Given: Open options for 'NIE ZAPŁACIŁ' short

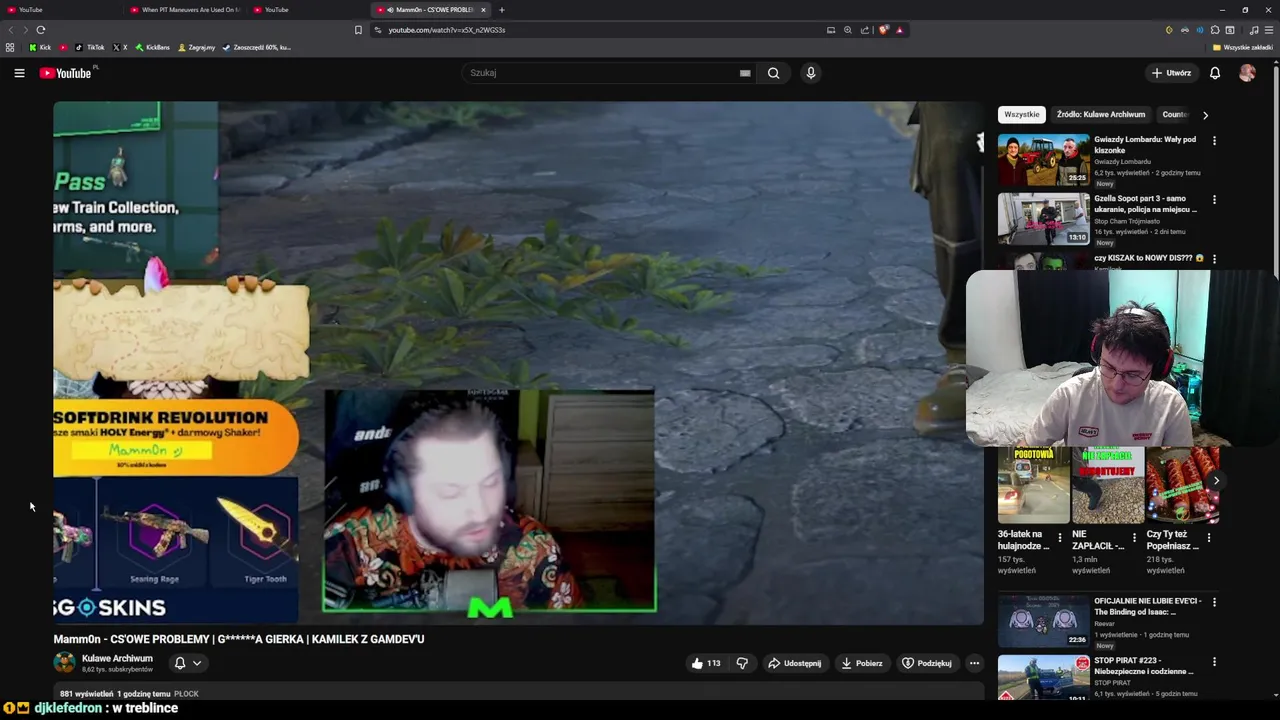Looking at the screenshot, I should (x=1134, y=538).
